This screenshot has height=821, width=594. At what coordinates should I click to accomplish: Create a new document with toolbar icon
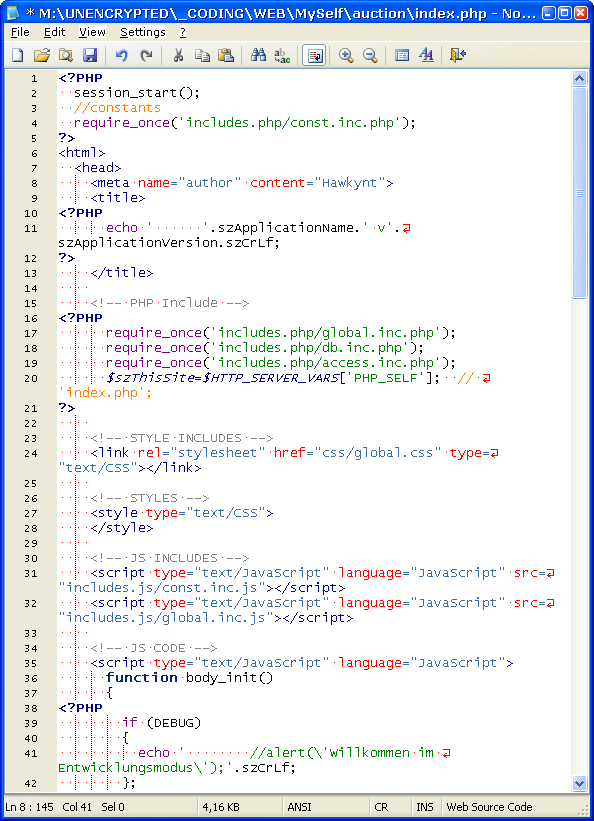click(x=18, y=55)
